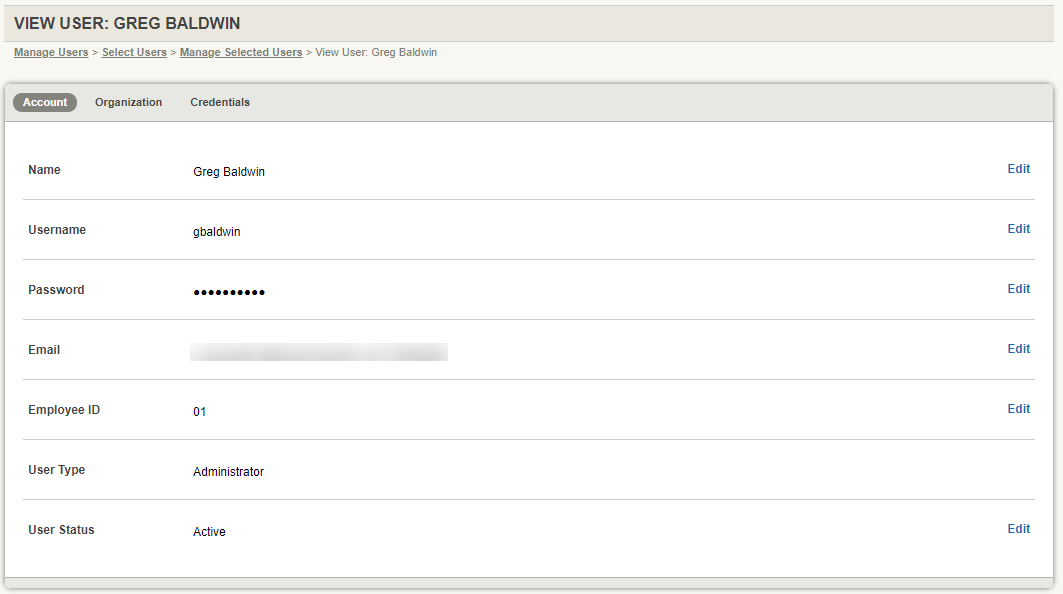Click the Administrator user type value
The height and width of the screenshot is (594, 1063).
point(230,472)
